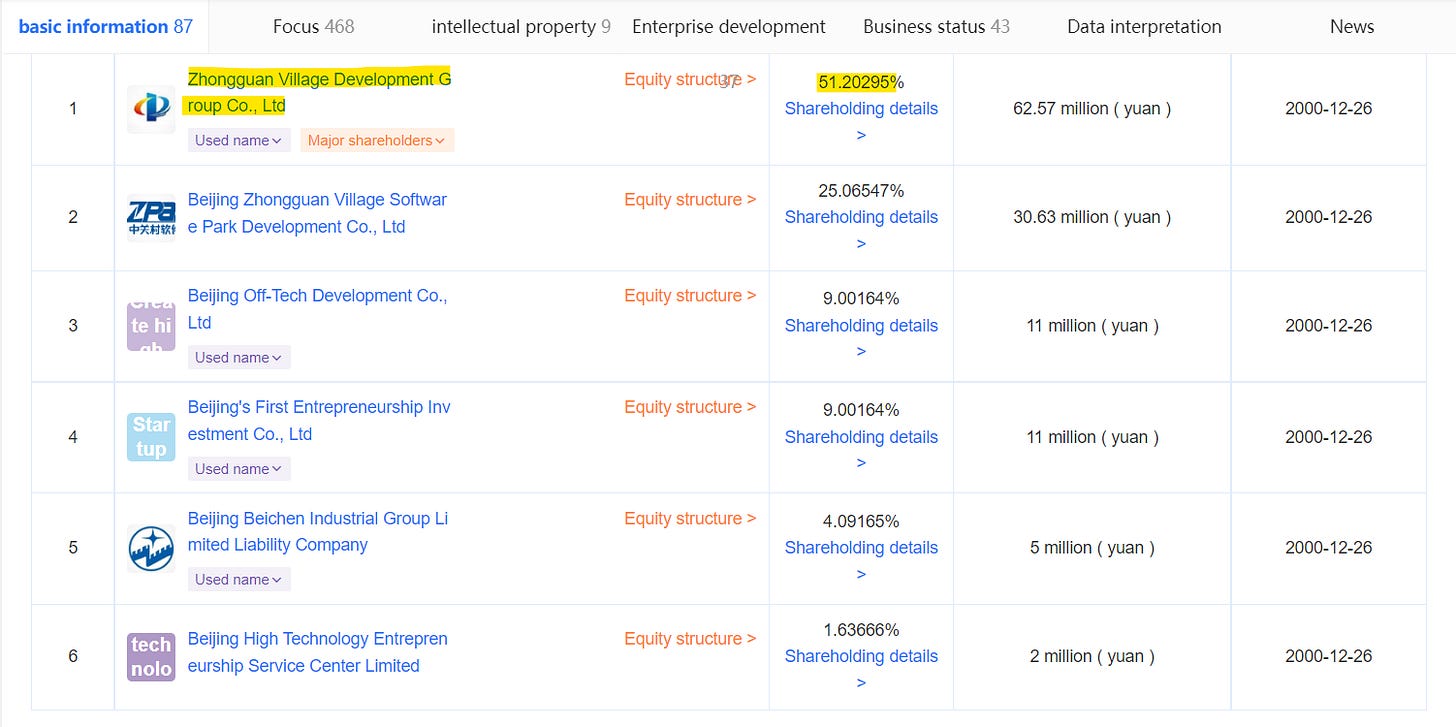1456x727 pixels.
Task: Switch to the News tab
Action: (x=1352, y=27)
